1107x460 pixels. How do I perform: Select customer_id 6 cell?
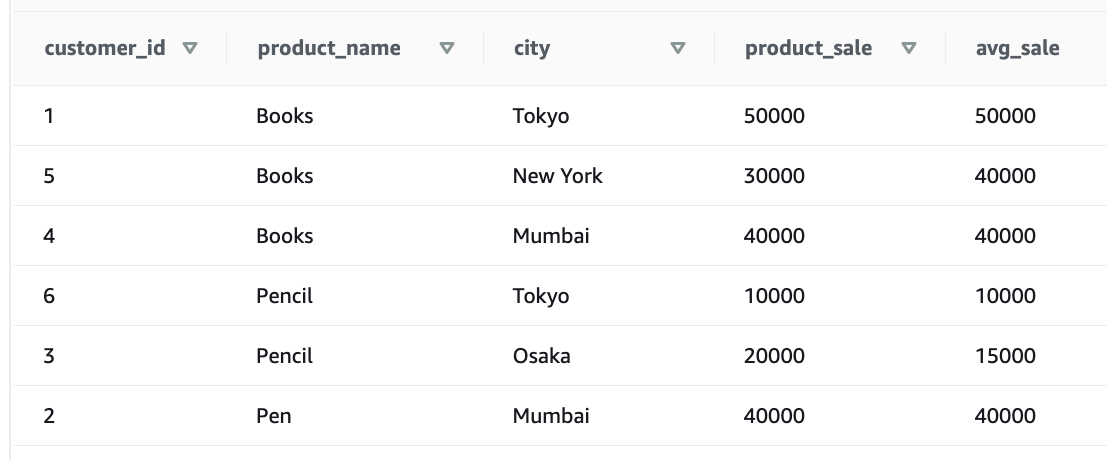coord(49,296)
